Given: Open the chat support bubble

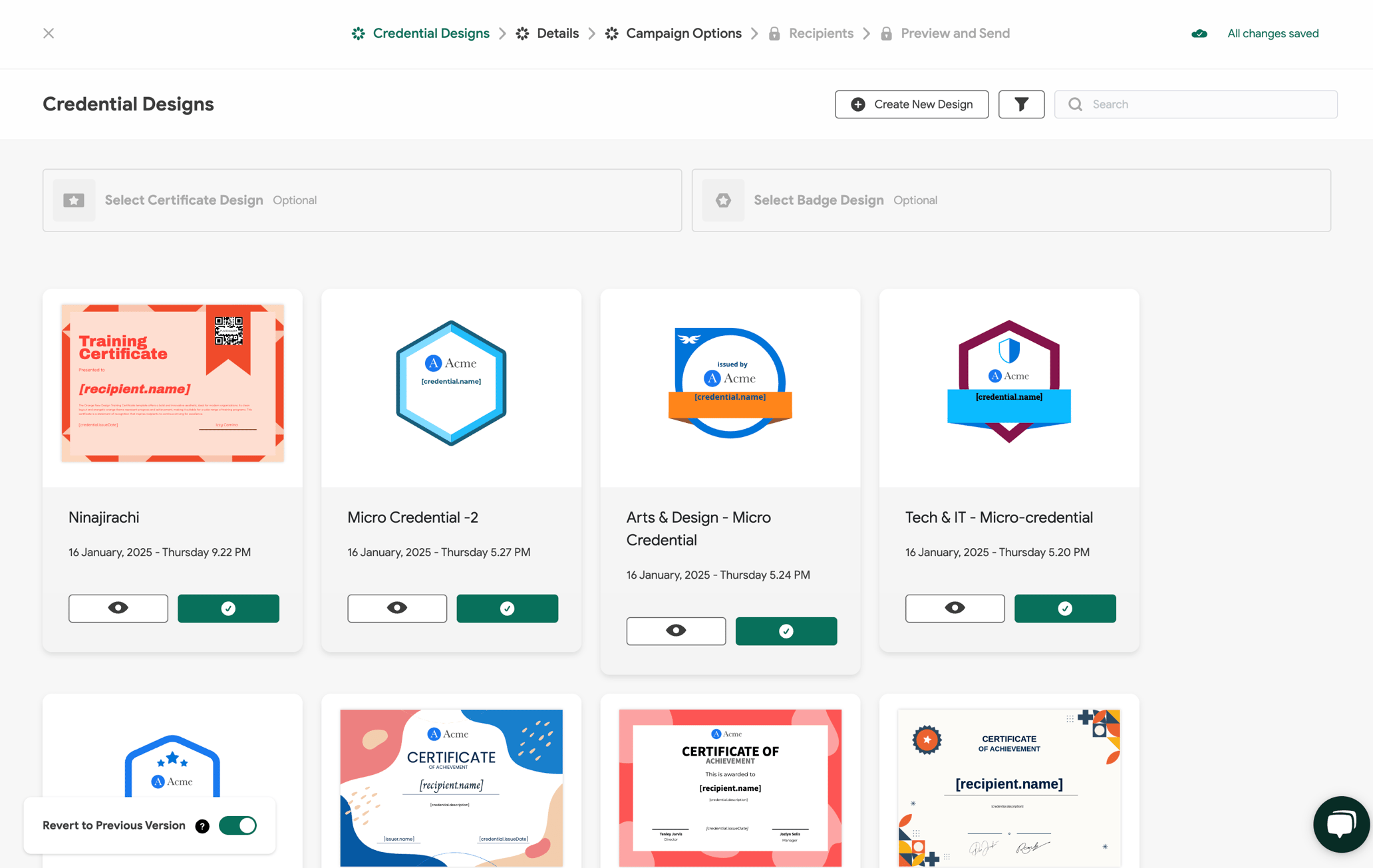Looking at the screenshot, I should [x=1340, y=824].
